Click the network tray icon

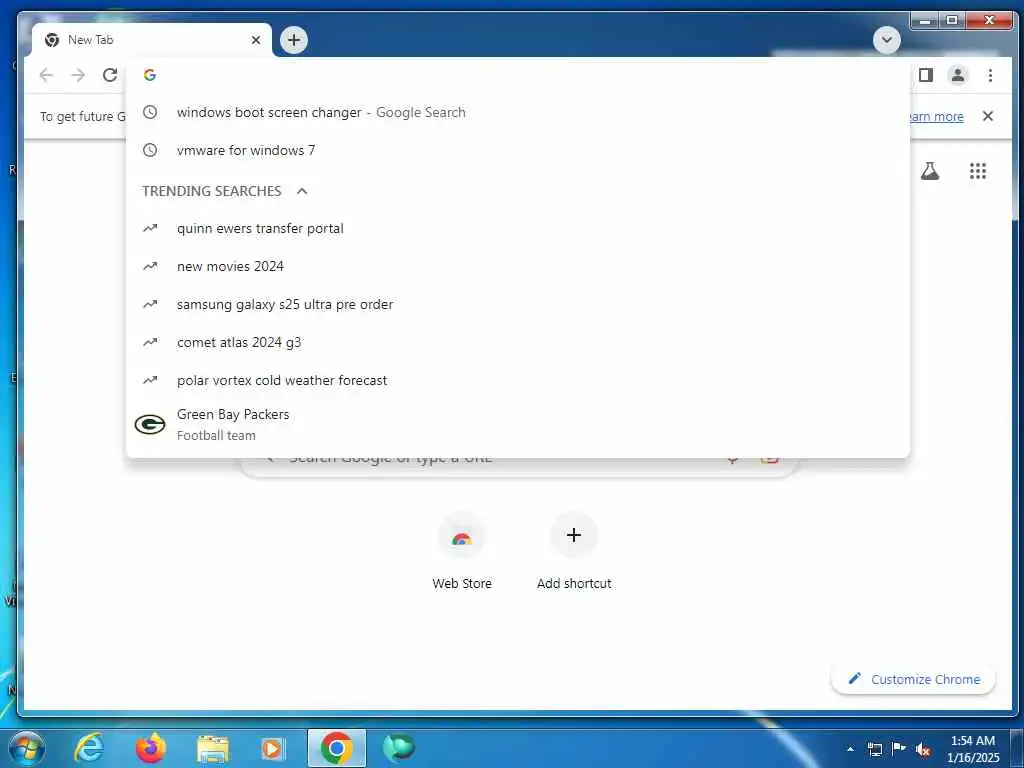pos(874,749)
